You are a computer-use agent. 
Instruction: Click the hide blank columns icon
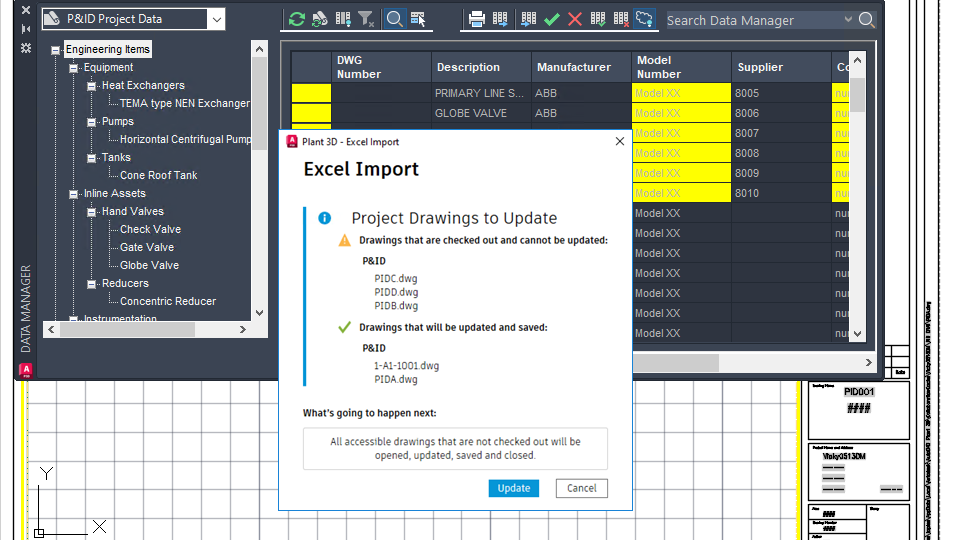[x=343, y=19]
